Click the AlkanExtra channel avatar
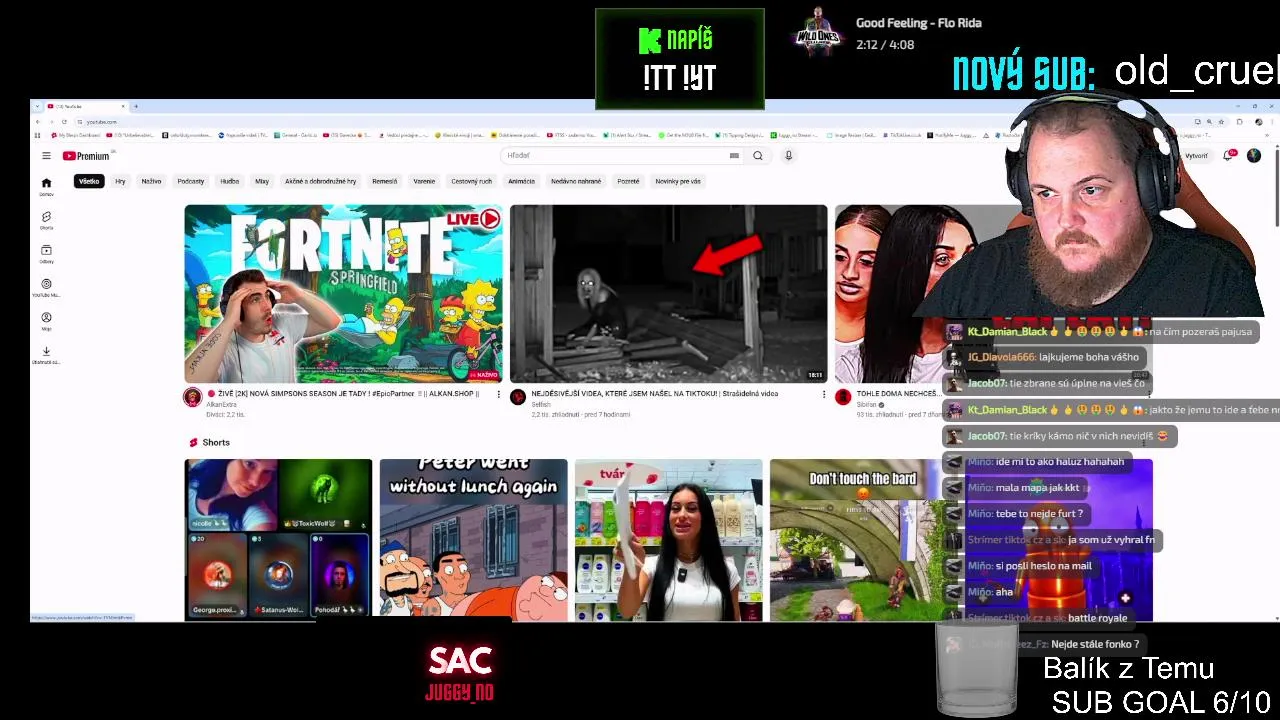Image resolution: width=1280 pixels, height=720 pixels. pyautogui.click(x=193, y=397)
